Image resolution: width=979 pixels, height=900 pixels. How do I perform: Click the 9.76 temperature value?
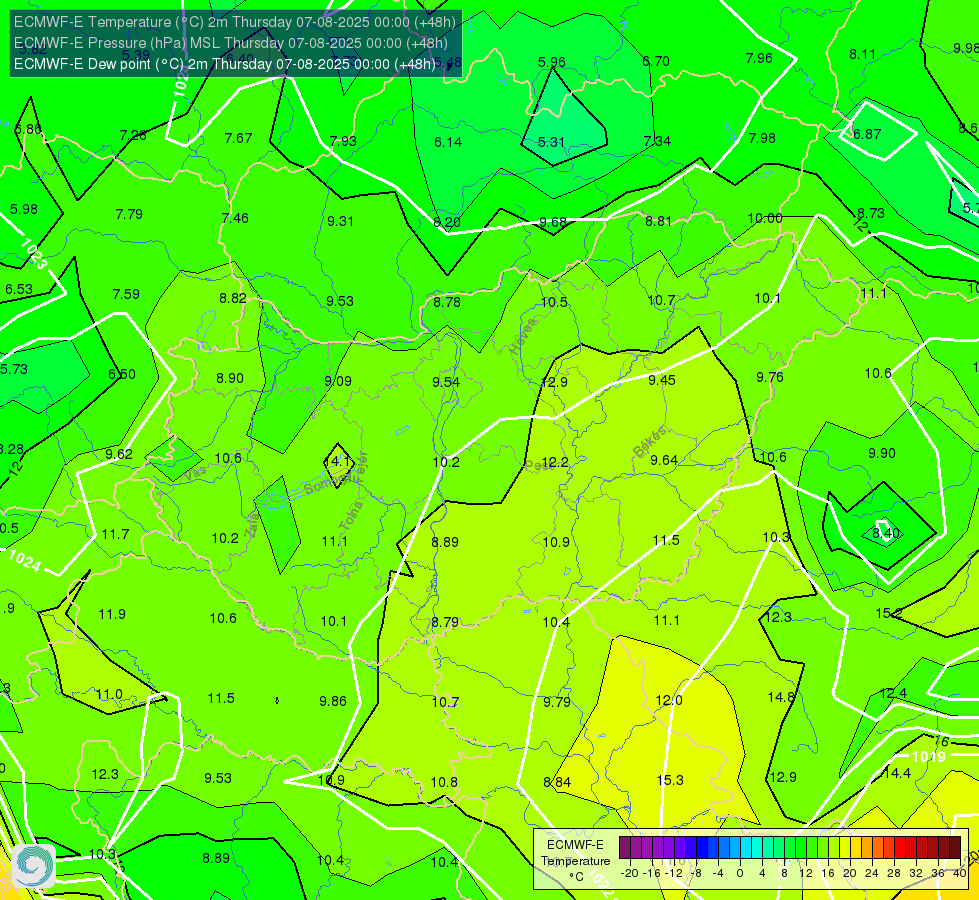770,377
